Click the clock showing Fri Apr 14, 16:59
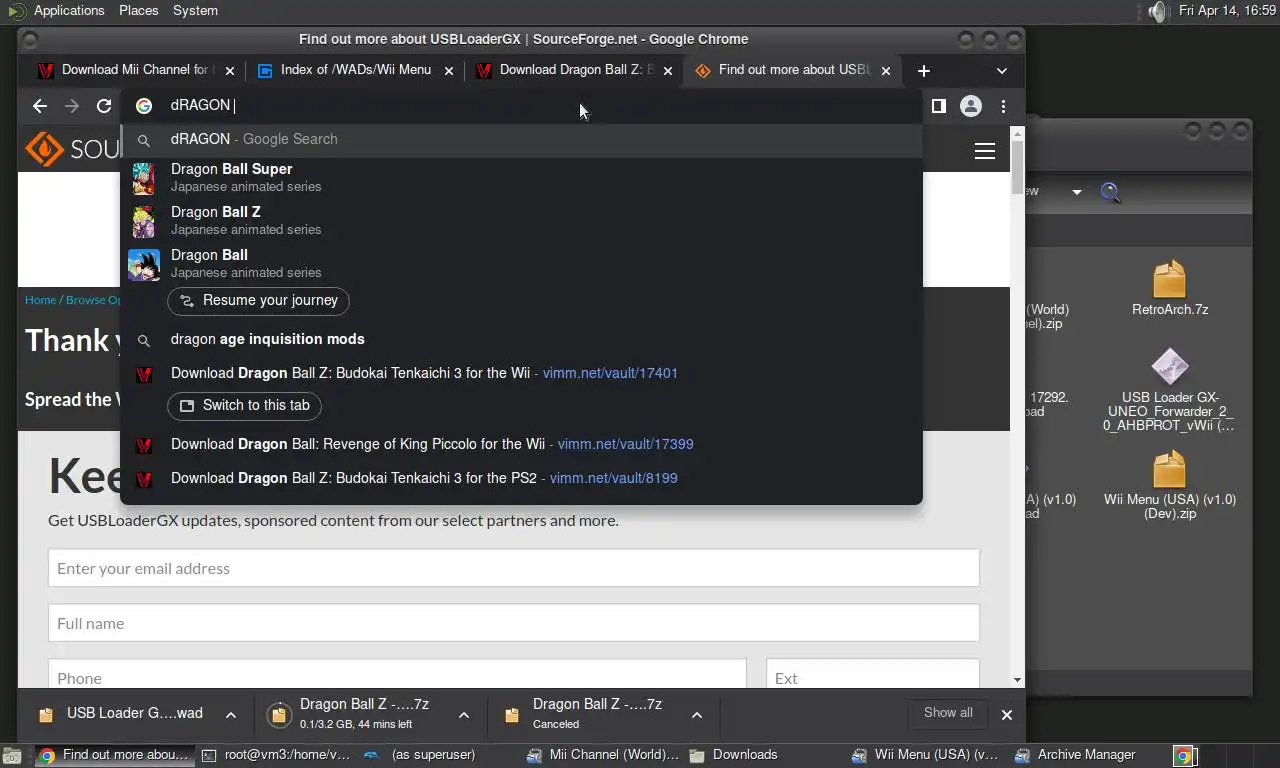Screen dimensions: 1280x768 click(1227, 11)
